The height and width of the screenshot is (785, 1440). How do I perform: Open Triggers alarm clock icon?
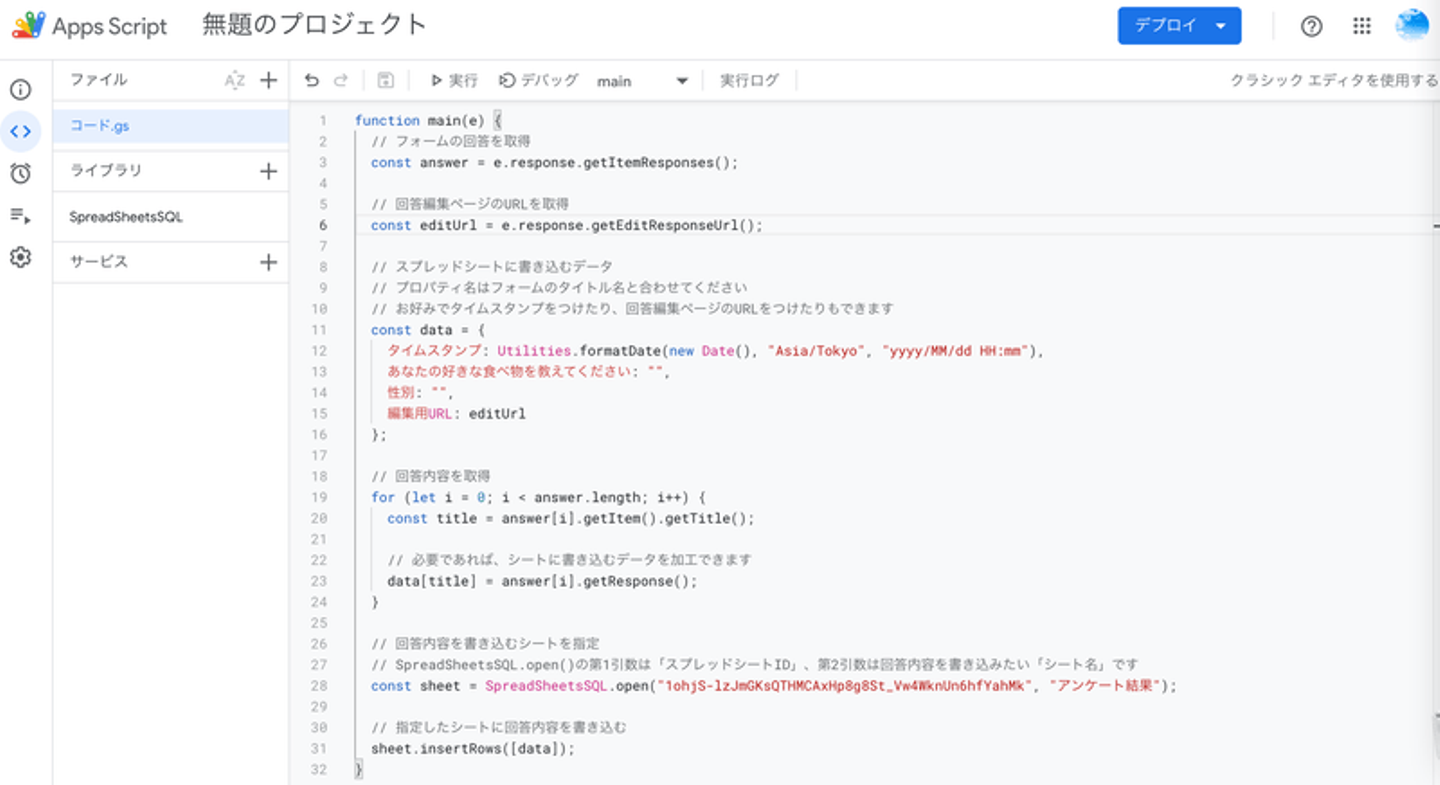[20, 174]
